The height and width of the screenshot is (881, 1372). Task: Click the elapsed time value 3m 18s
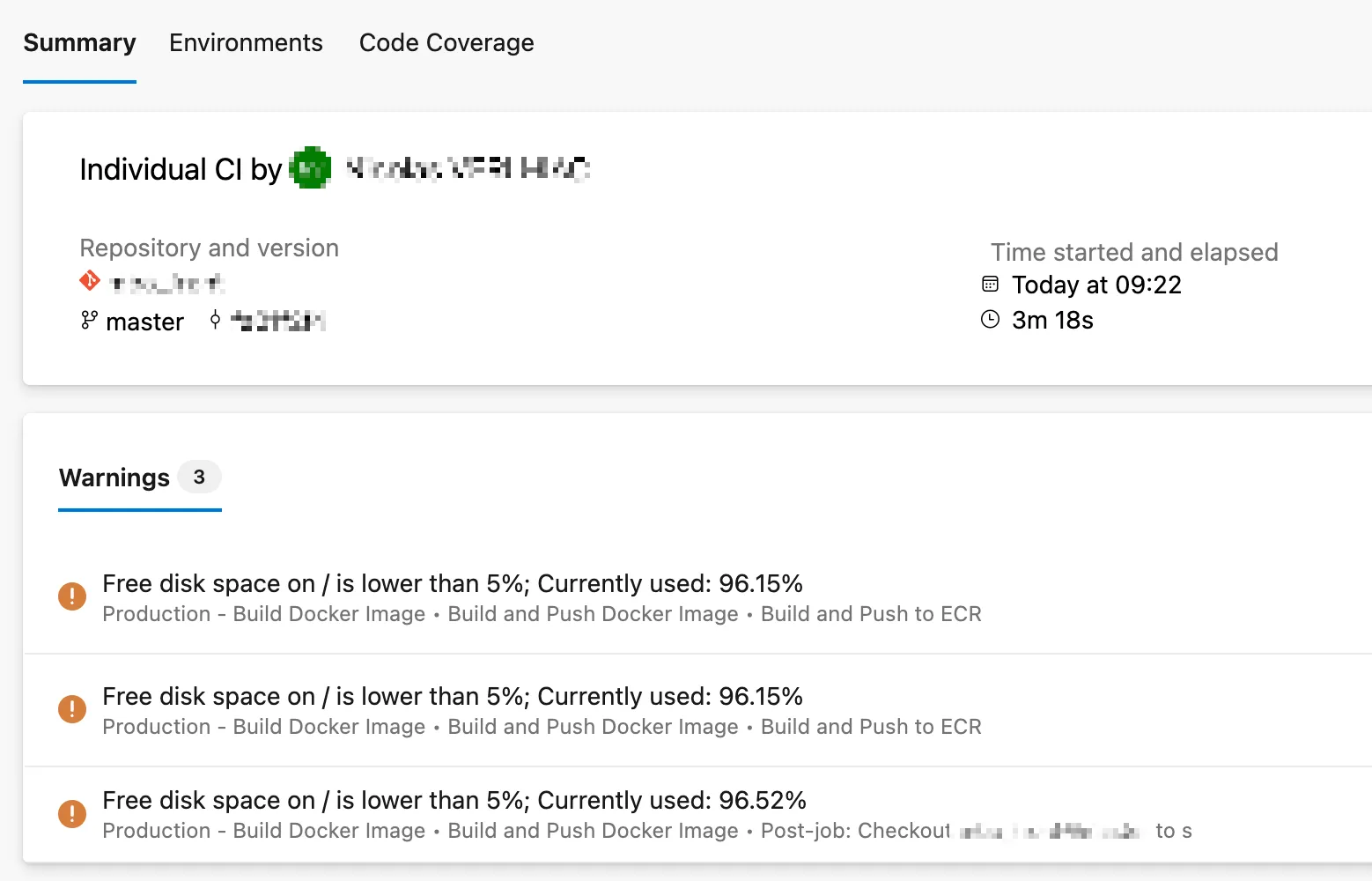tap(1053, 319)
